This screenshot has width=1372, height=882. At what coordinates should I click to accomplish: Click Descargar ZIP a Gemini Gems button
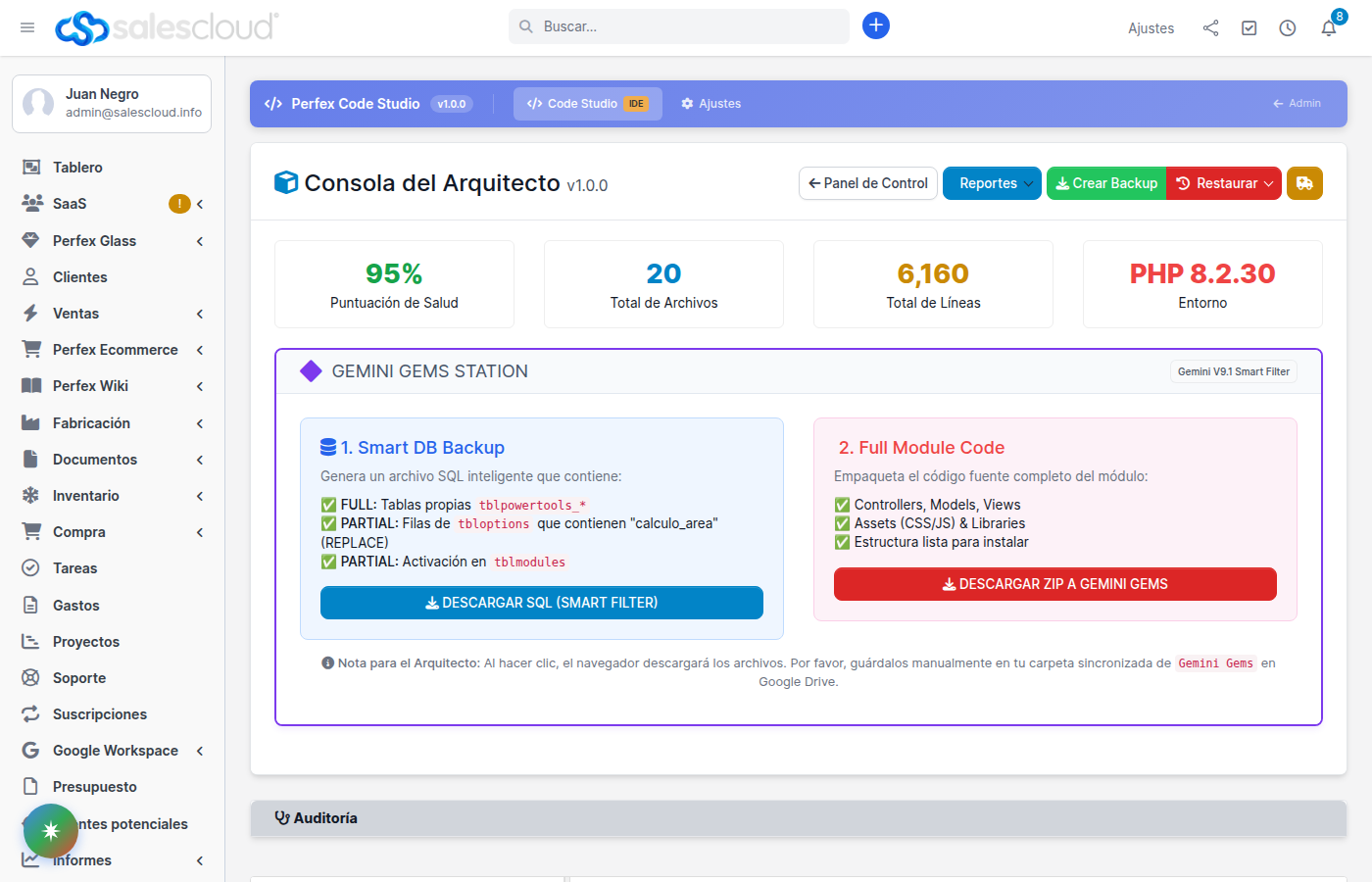[x=1054, y=584]
